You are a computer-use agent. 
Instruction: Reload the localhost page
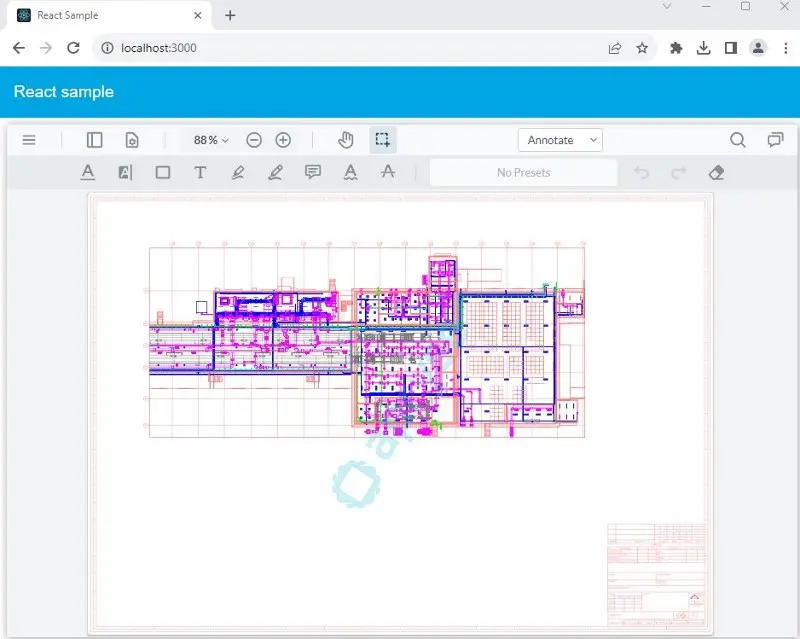[x=73, y=48]
